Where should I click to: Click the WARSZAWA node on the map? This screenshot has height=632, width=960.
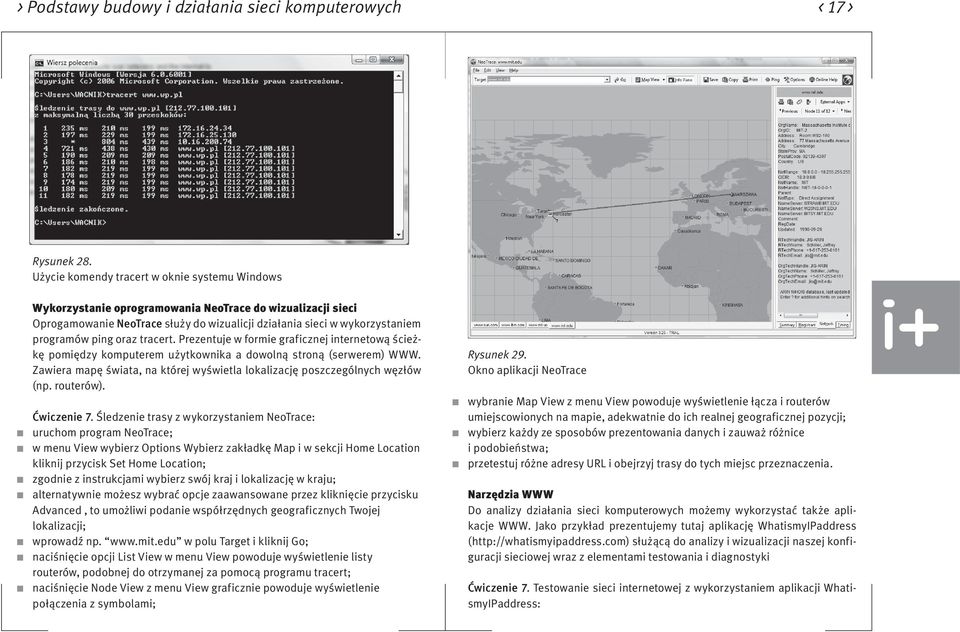pos(743,194)
